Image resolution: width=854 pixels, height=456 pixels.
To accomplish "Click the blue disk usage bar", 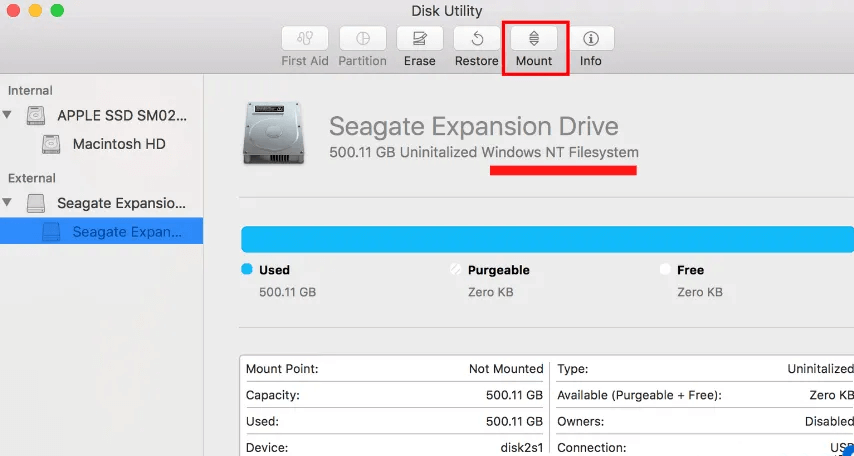I will point(547,239).
